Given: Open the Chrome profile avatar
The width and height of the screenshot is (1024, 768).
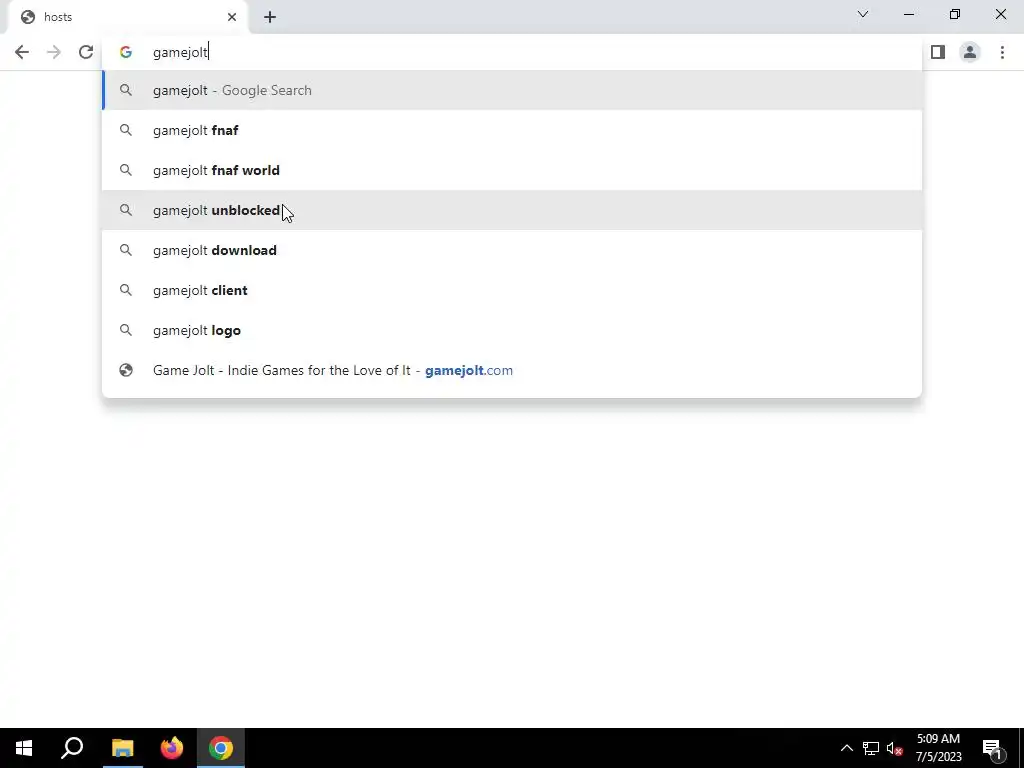Looking at the screenshot, I should tap(970, 52).
